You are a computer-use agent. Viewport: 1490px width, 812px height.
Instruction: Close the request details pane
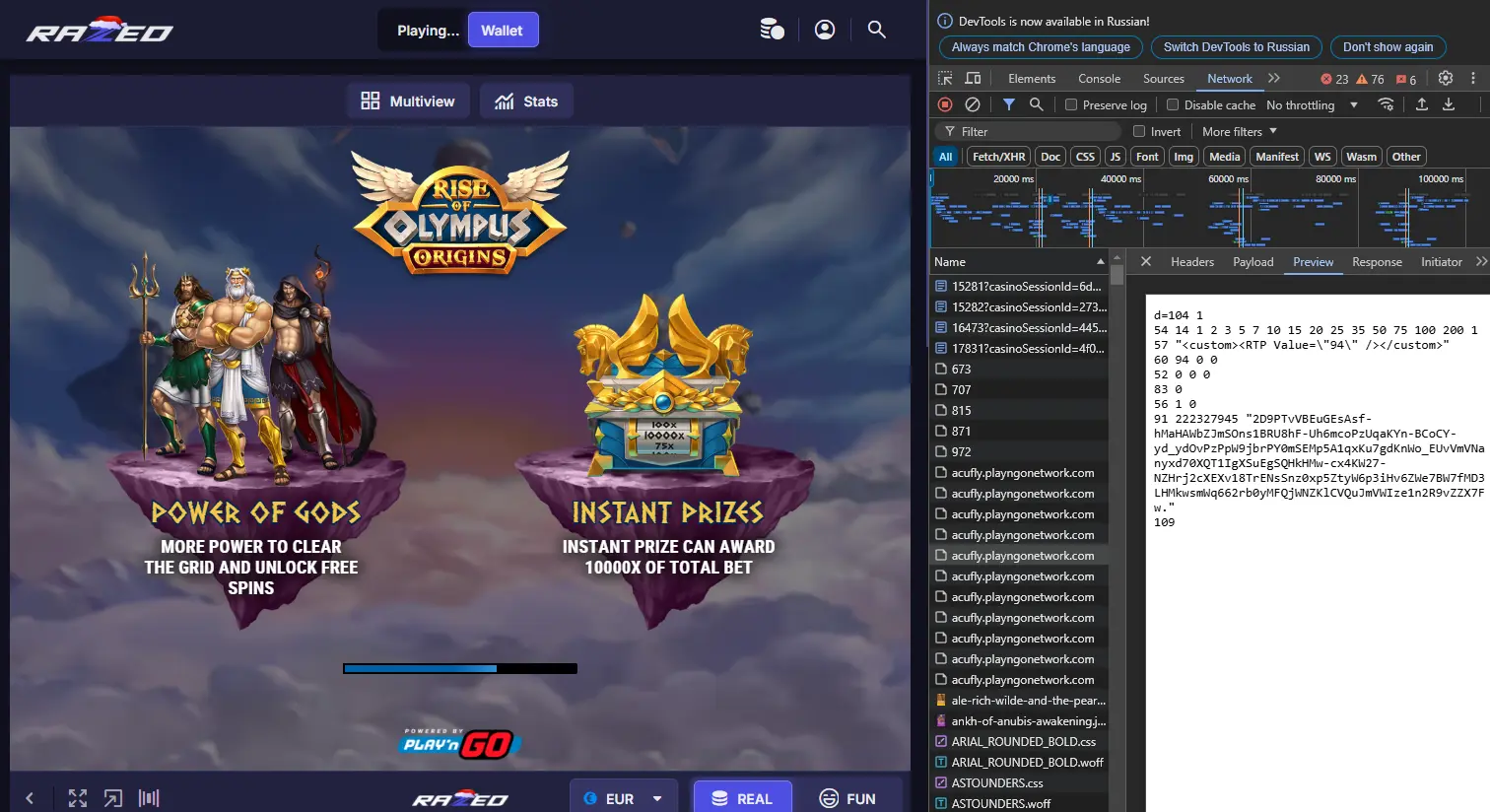1145,261
